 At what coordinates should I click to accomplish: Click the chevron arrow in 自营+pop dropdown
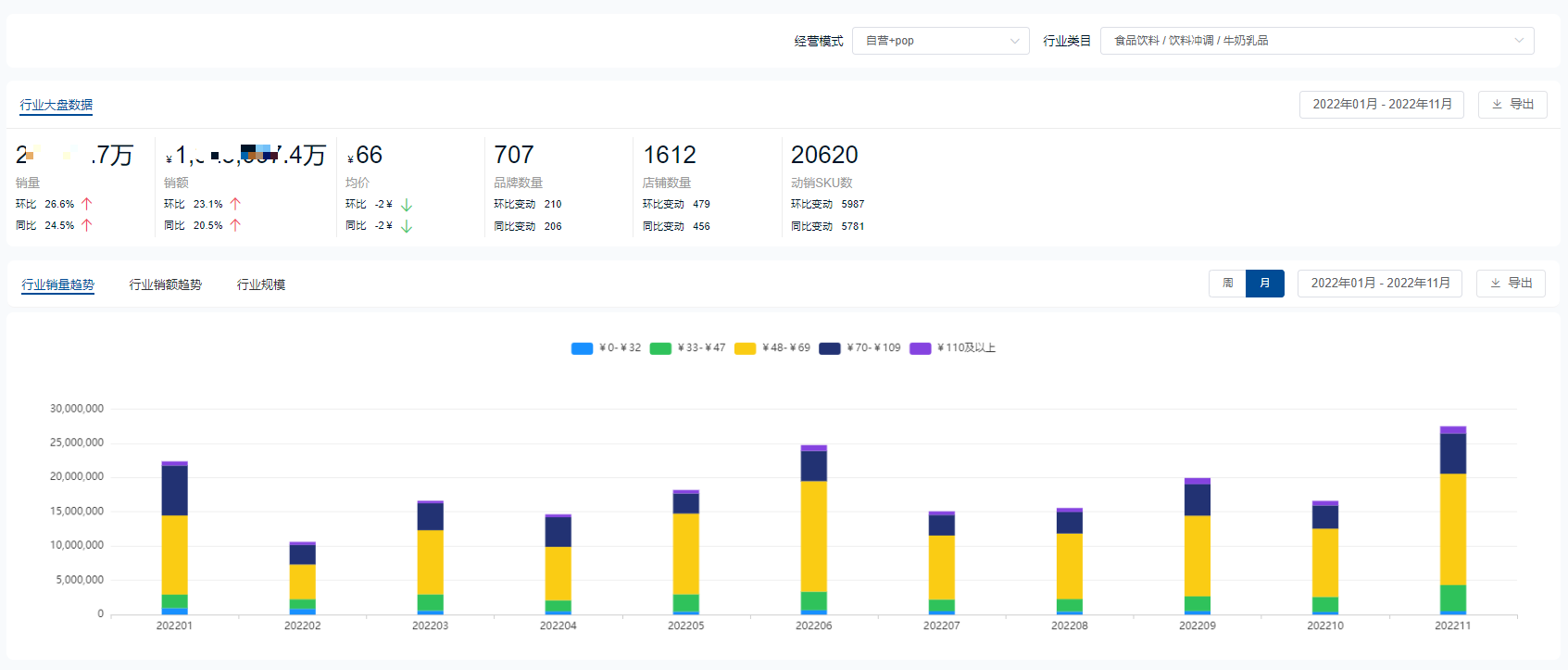tap(1014, 41)
